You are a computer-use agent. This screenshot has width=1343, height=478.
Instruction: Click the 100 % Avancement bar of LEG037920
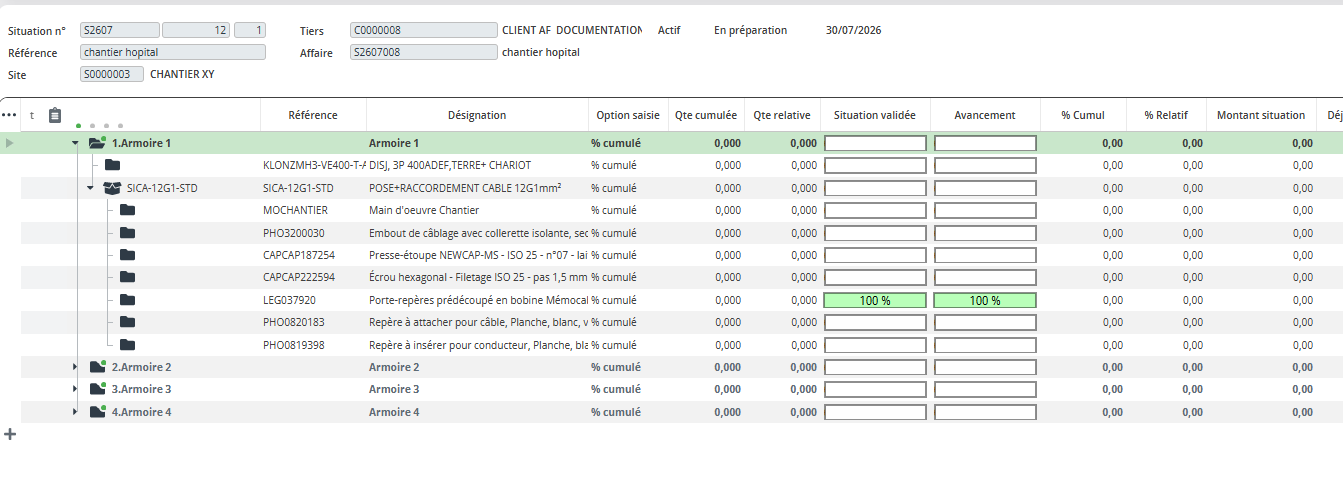pos(985,300)
